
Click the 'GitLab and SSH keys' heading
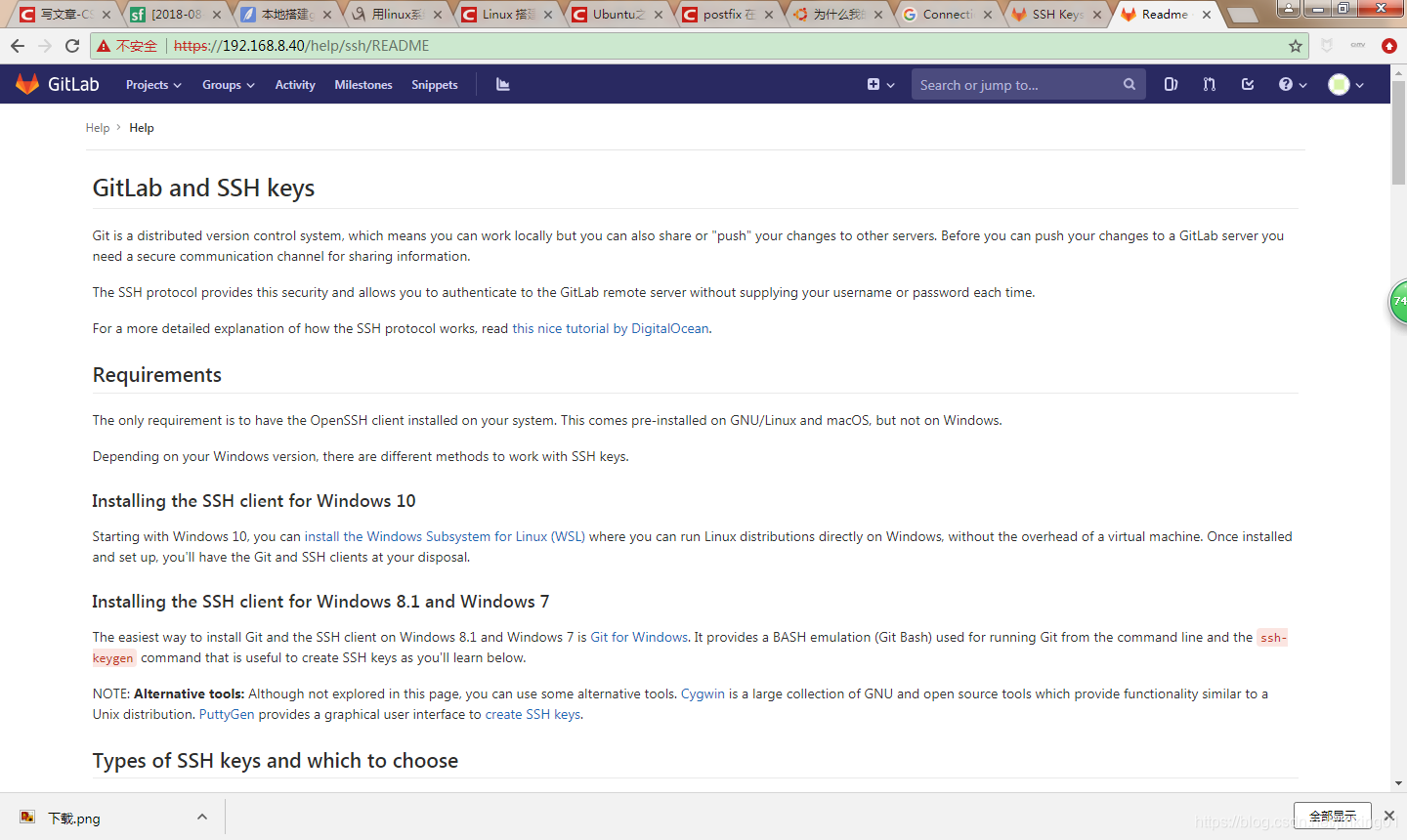point(203,188)
